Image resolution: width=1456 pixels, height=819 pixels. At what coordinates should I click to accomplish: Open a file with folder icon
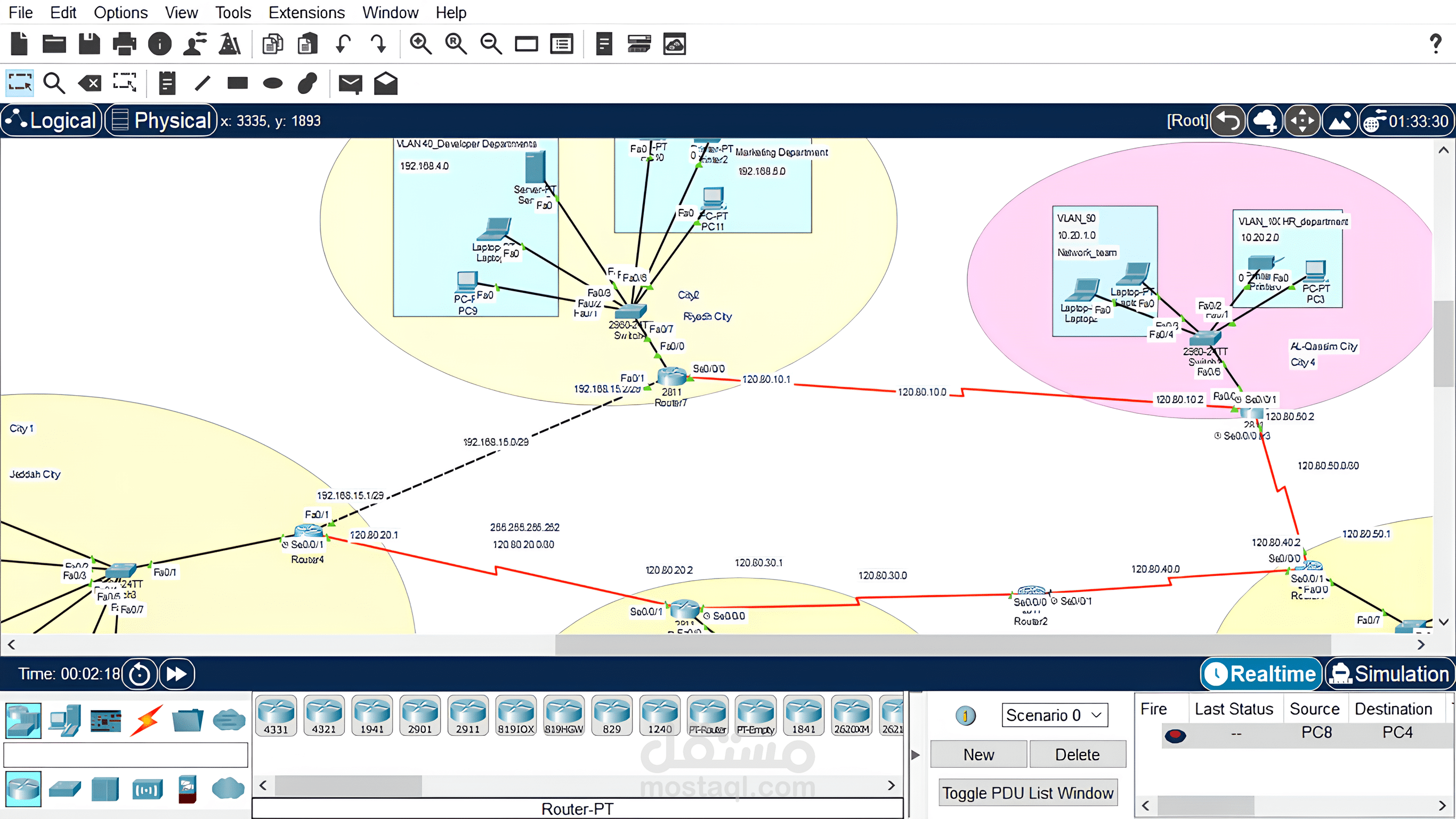[x=54, y=44]
